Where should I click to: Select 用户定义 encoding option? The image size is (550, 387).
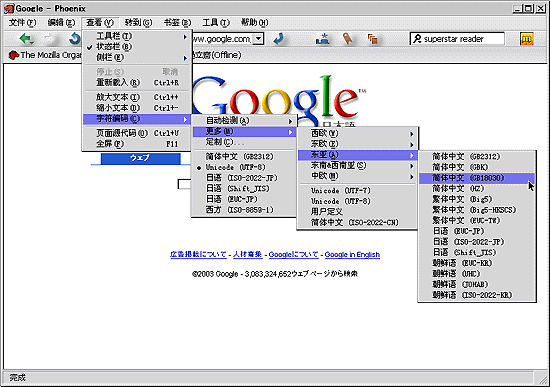pos(357,212)
